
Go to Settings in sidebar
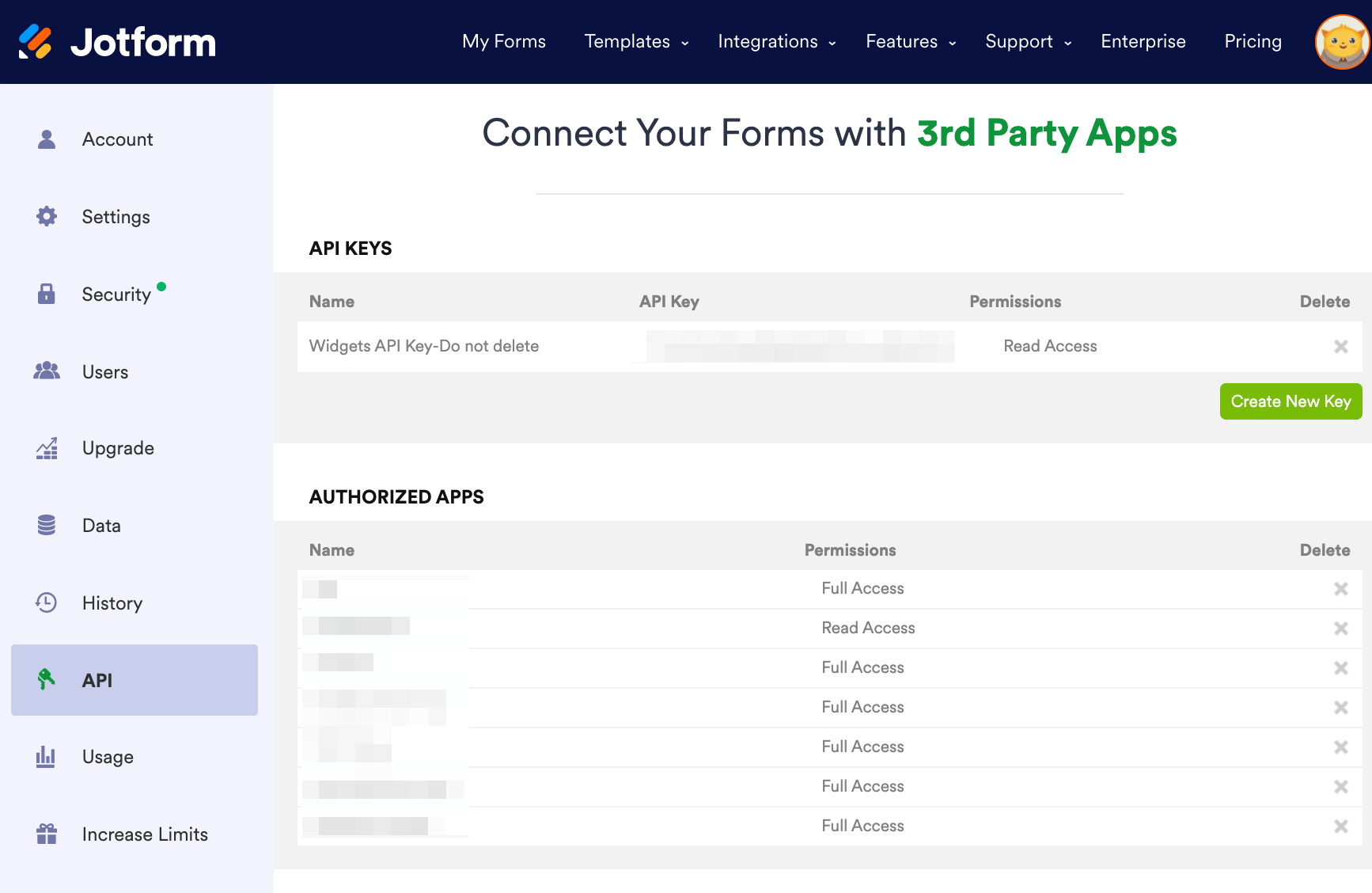135,216
